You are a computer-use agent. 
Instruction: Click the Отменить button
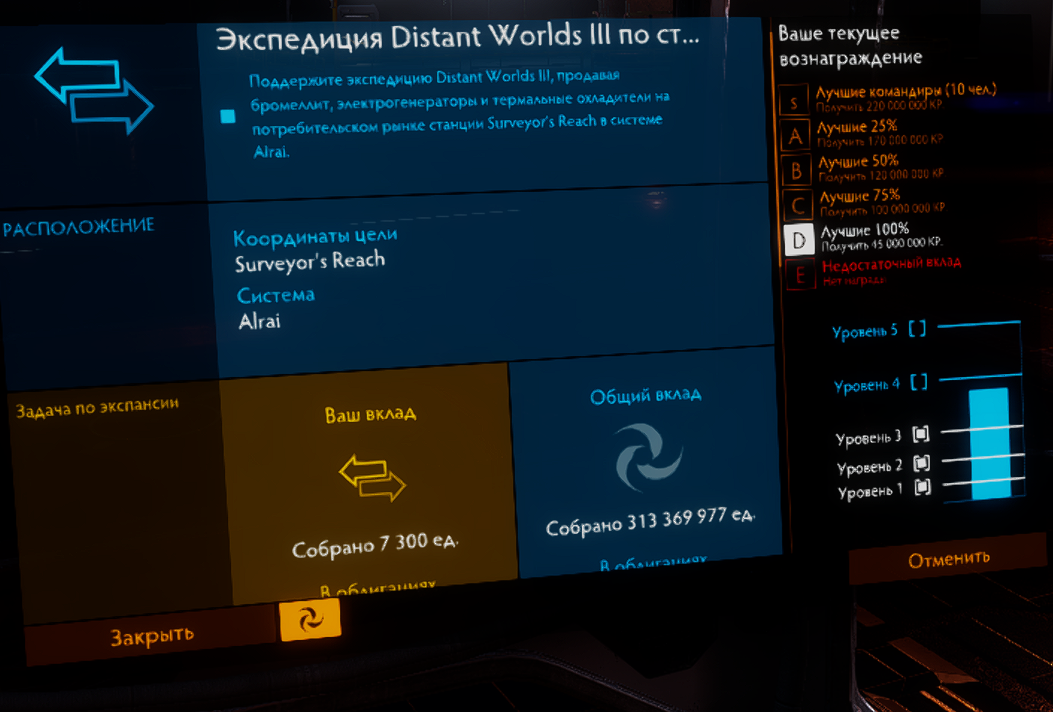[x=948, y=559]
